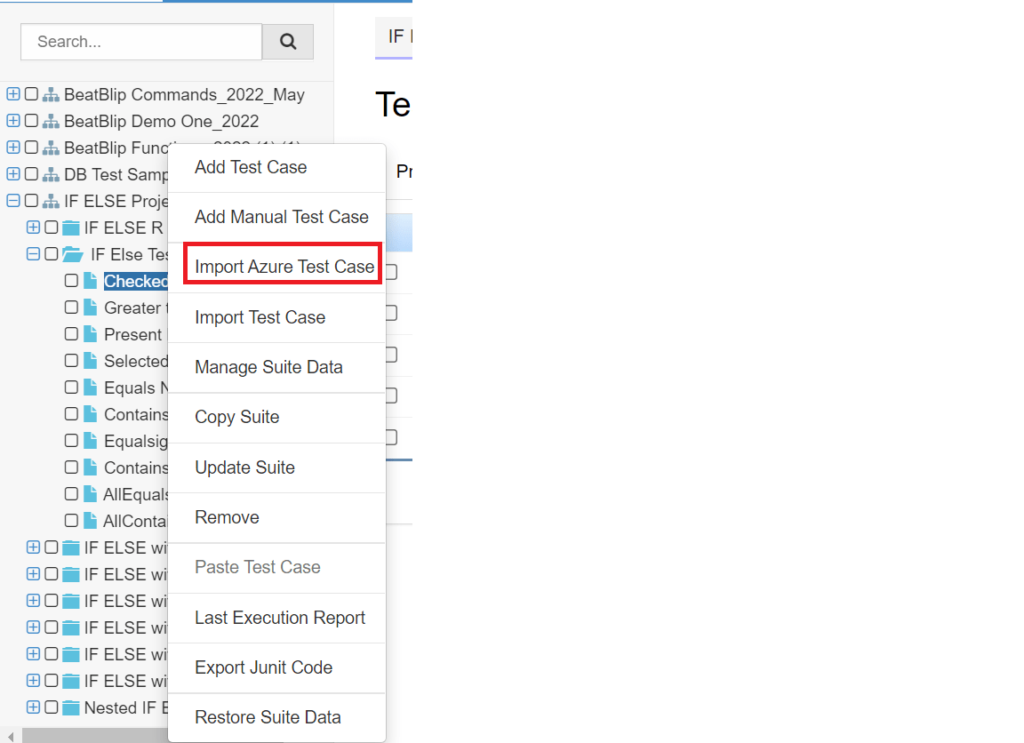Click the open folder icon of IF Else Tes suite
Screen dimensions: 1024x743
point(72,255)
